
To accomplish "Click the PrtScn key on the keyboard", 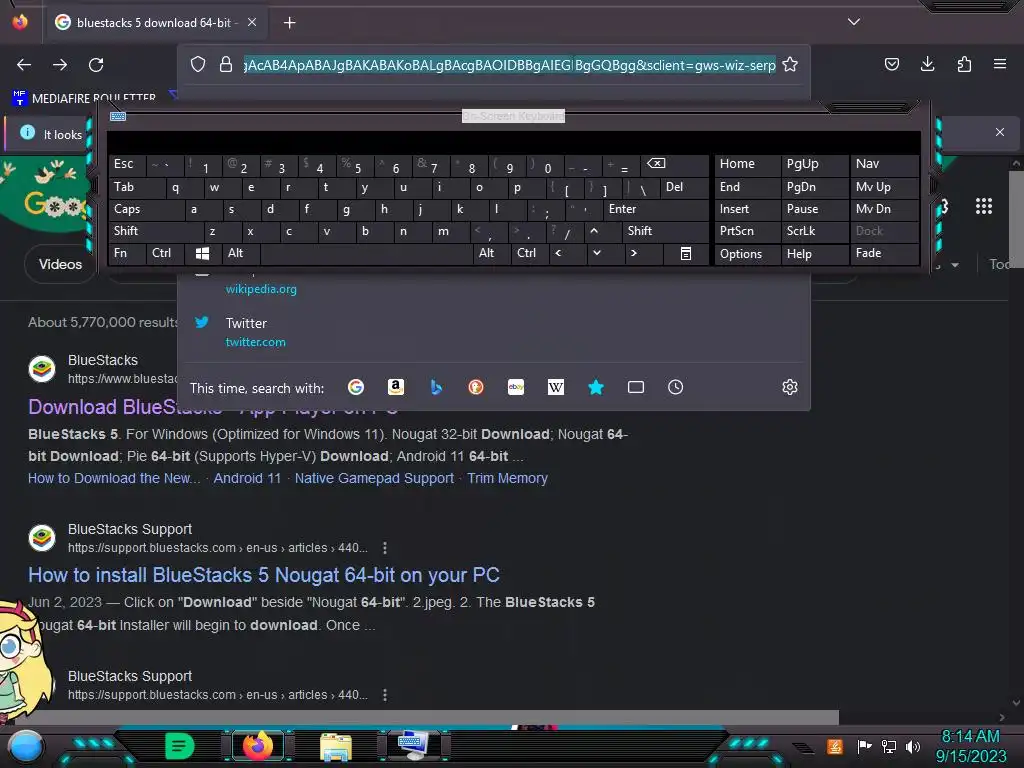I will (747, 231).
